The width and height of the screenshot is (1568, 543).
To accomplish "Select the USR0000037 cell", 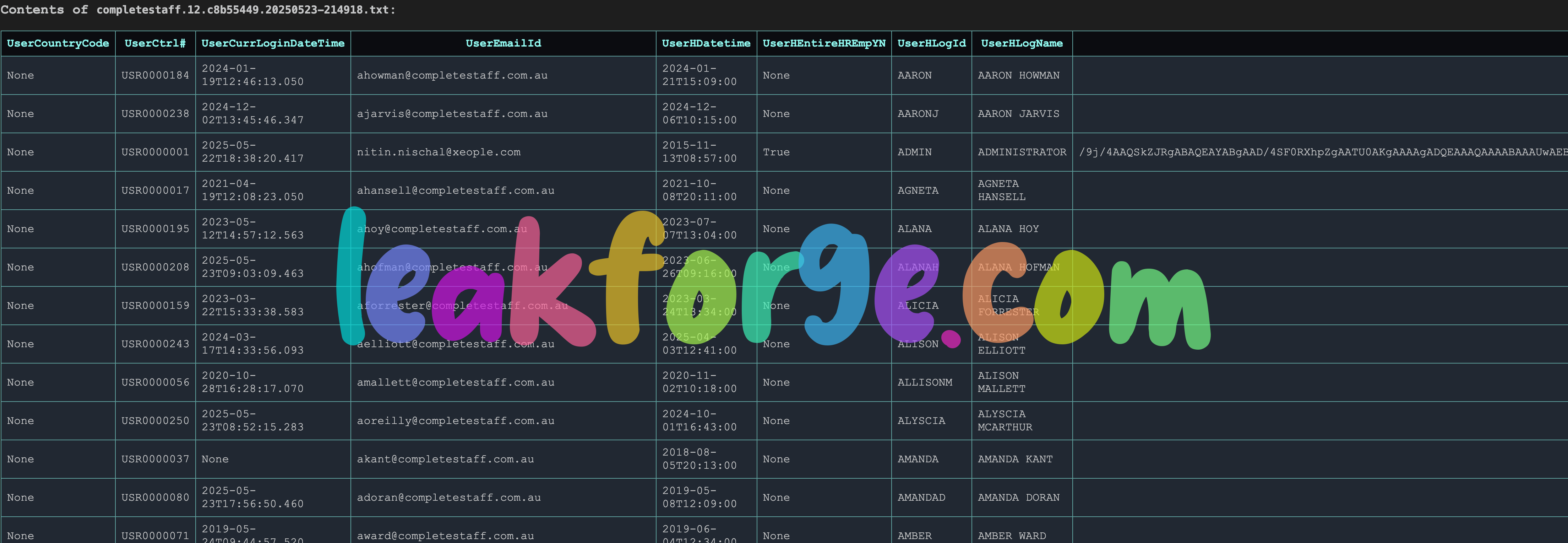I will [155, 459].
